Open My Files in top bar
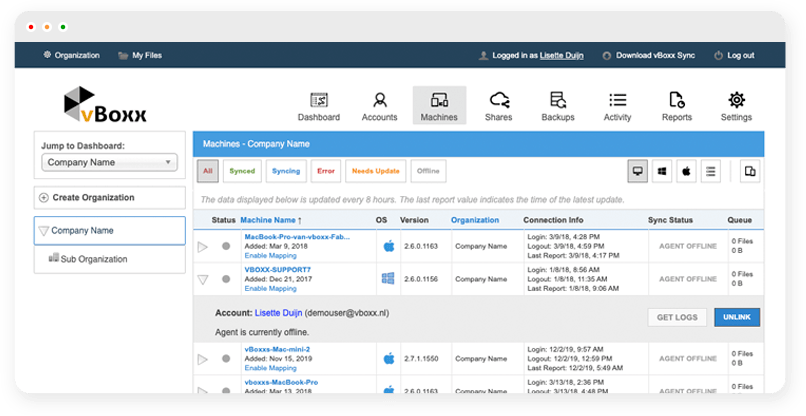Screen dimensions: 806x416 point(139,55)
